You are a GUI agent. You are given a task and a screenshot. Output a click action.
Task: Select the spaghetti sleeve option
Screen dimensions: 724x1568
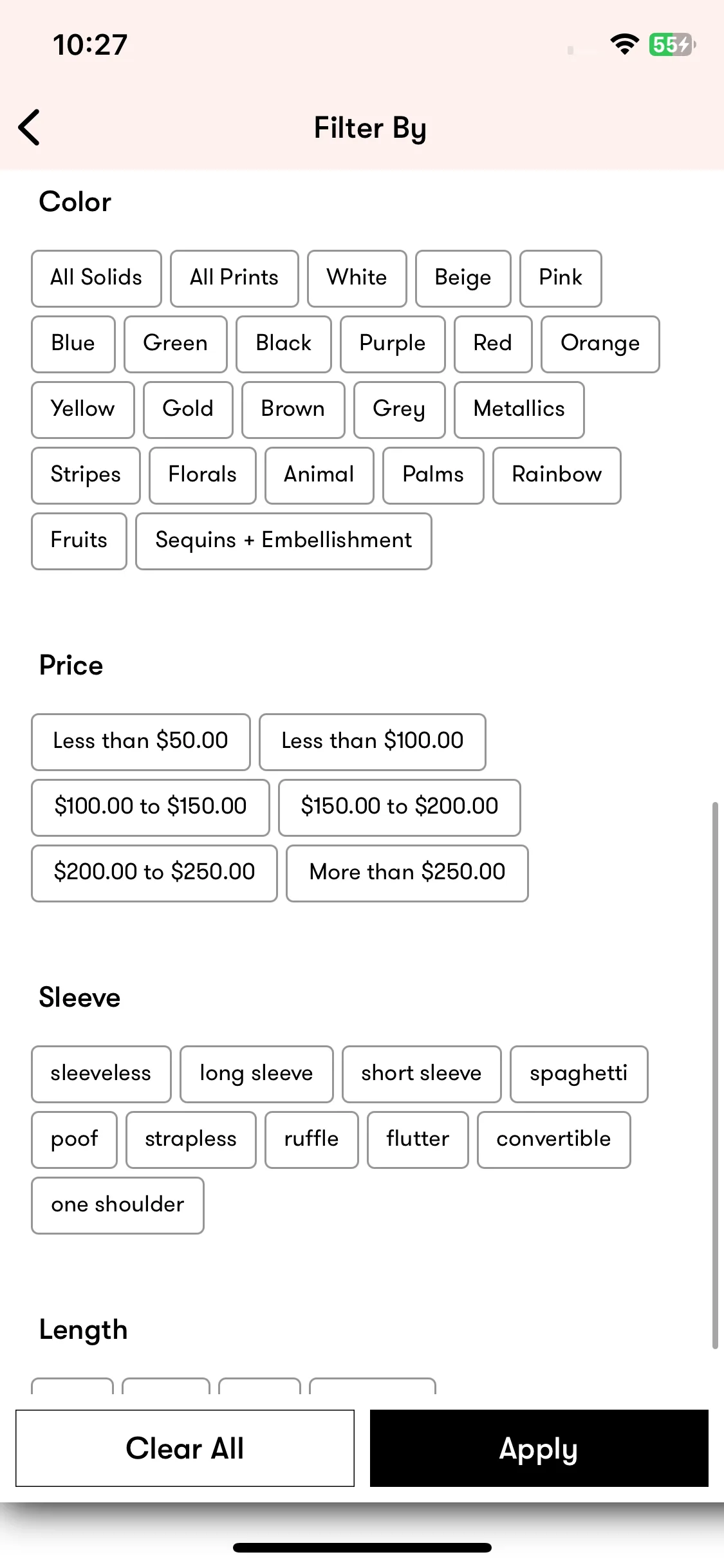579,1074
